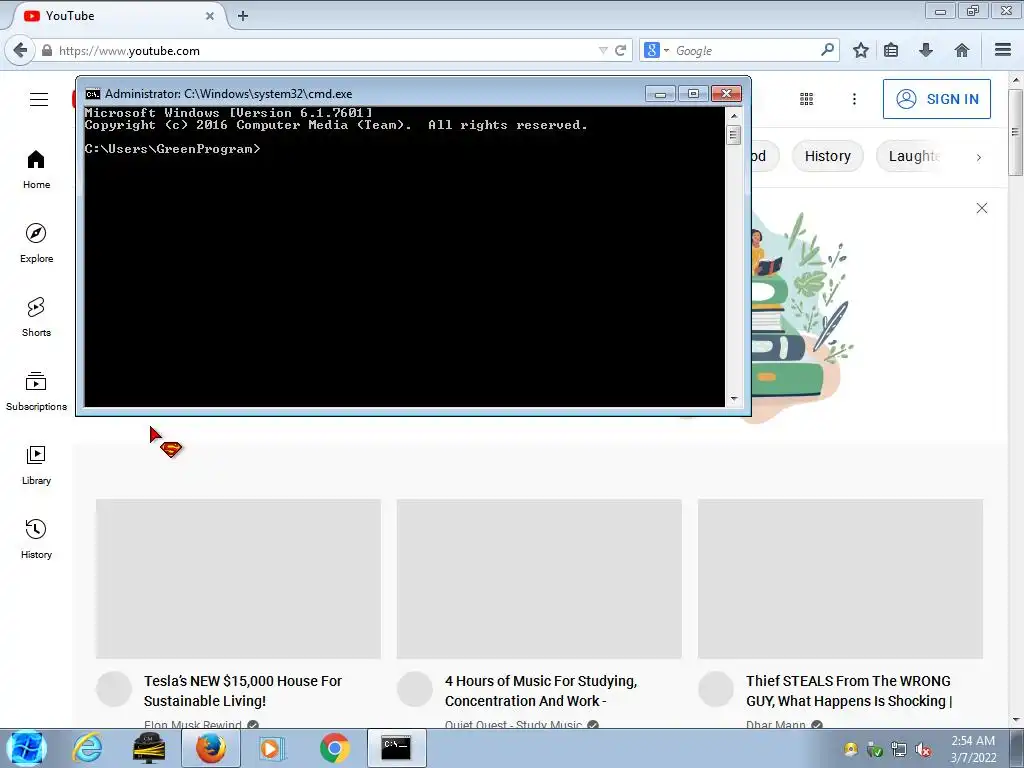Image resolution: width=1024 pixels, height=768 pixels.
Task: Launch Internet Explorer from taskbar
Action: click(87, 748)
